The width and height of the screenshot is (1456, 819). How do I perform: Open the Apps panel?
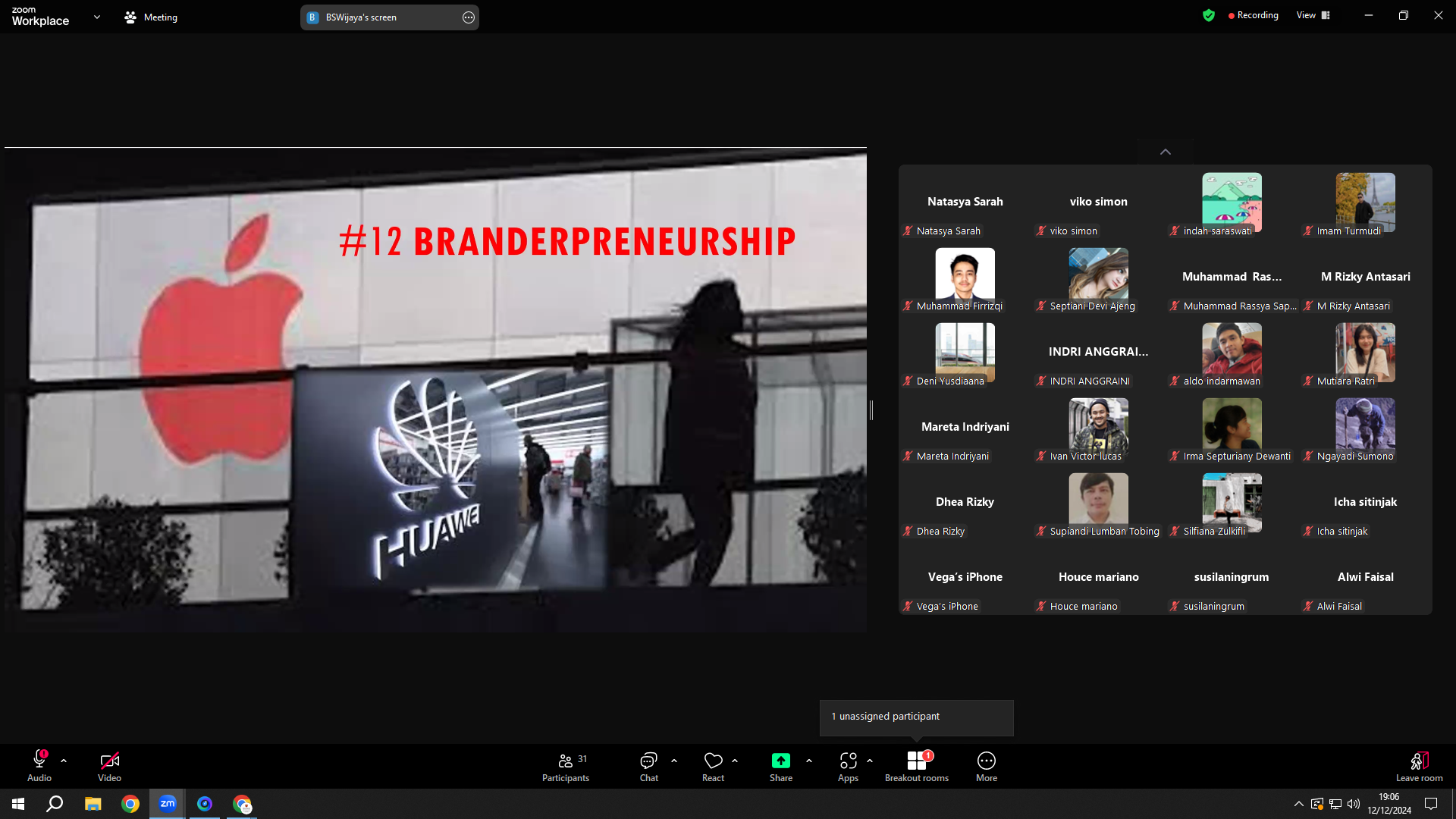849,766
